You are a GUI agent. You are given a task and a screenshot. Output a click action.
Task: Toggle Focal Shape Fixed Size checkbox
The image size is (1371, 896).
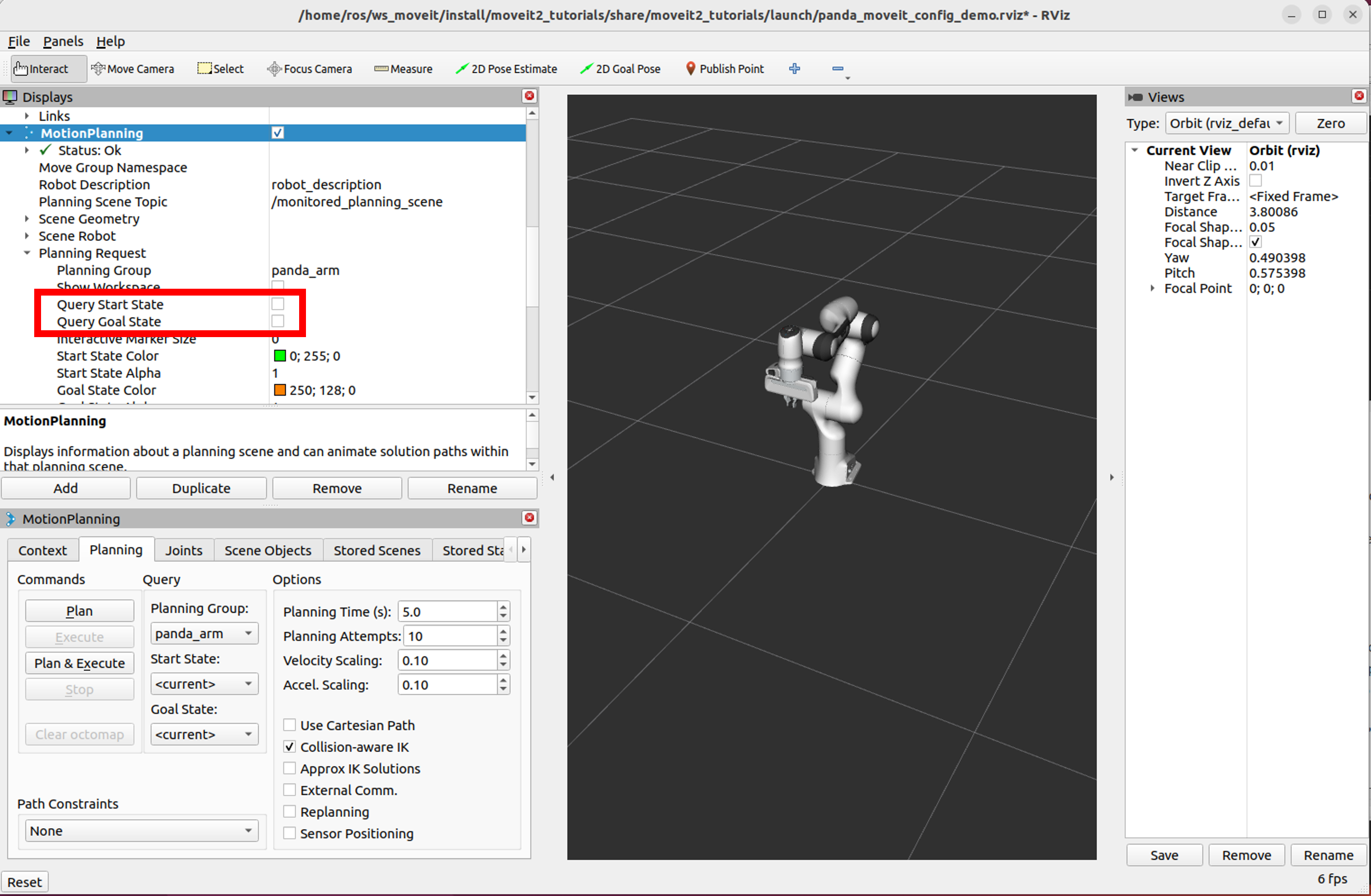tap(1255, 242)
